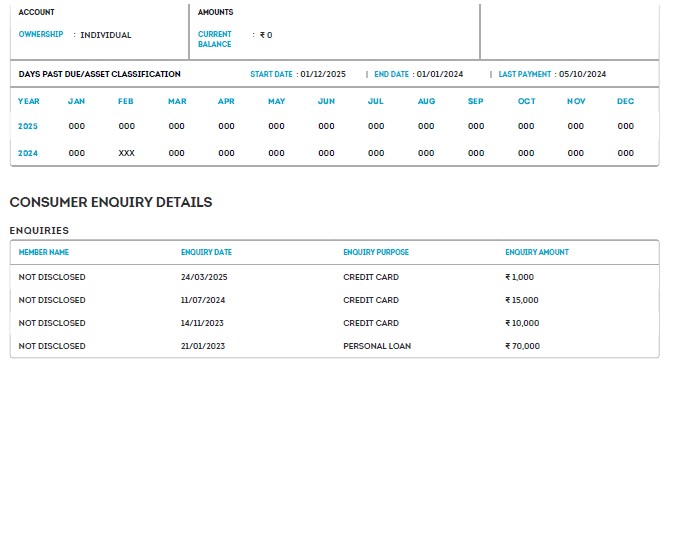Click the Last Payment date 05/10/2024

tap(582, 74)
